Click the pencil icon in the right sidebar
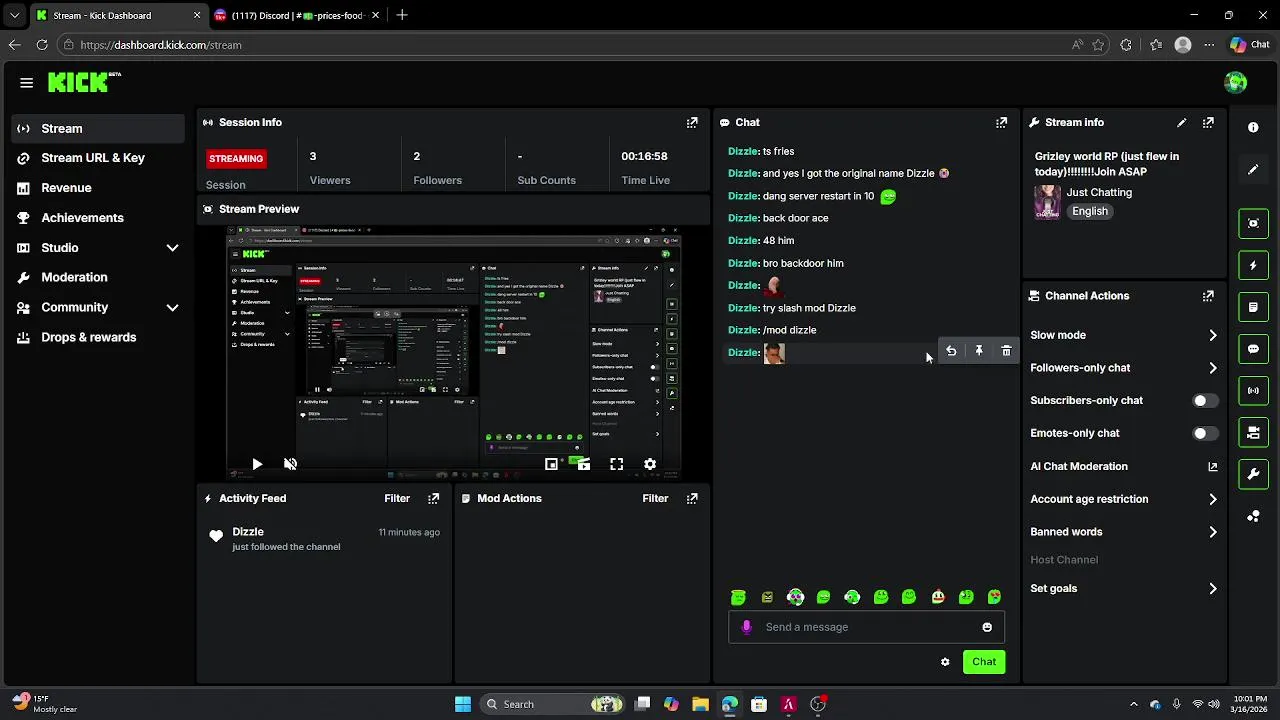This screenshot has height=720, width=1280. point(1253,170)
